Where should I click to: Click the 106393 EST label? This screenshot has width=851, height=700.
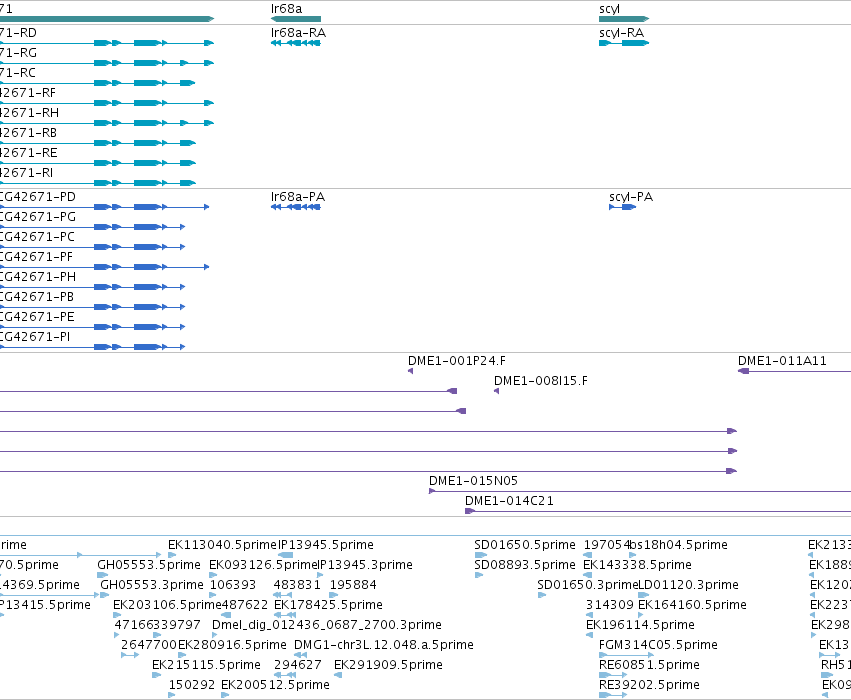tap(233, 585)
